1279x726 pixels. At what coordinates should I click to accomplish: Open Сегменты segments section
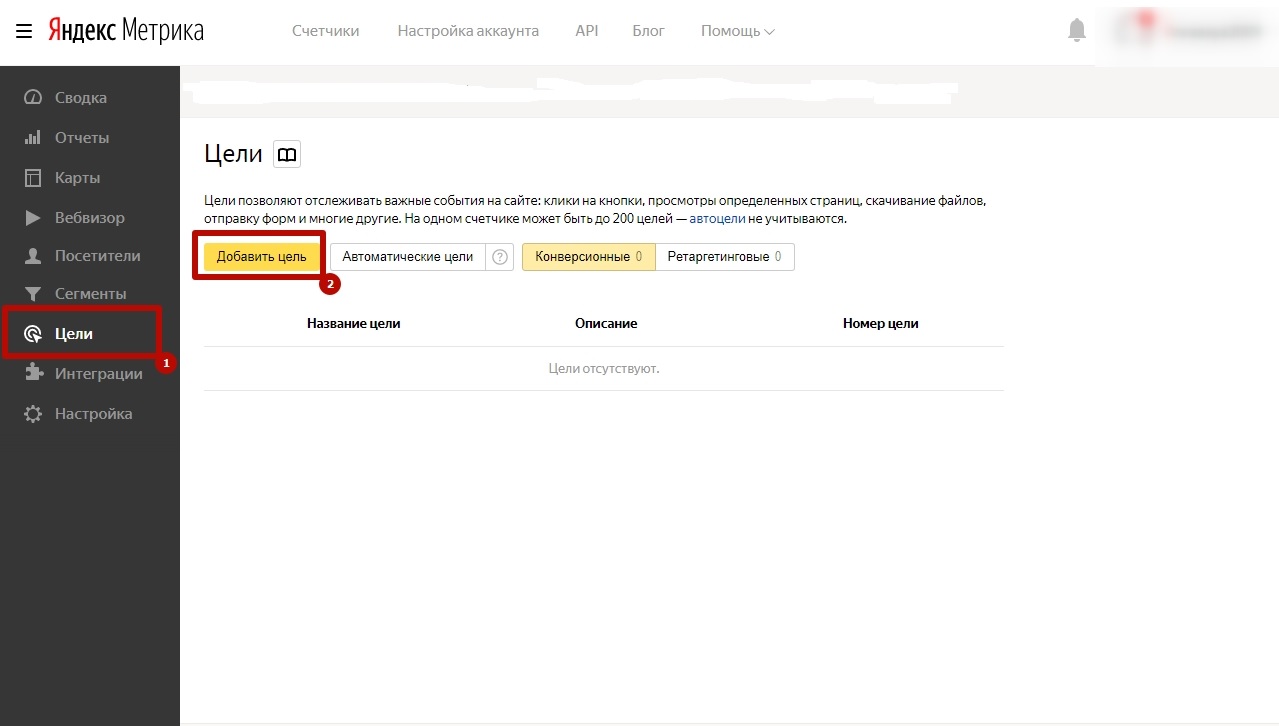click(90, 294)
